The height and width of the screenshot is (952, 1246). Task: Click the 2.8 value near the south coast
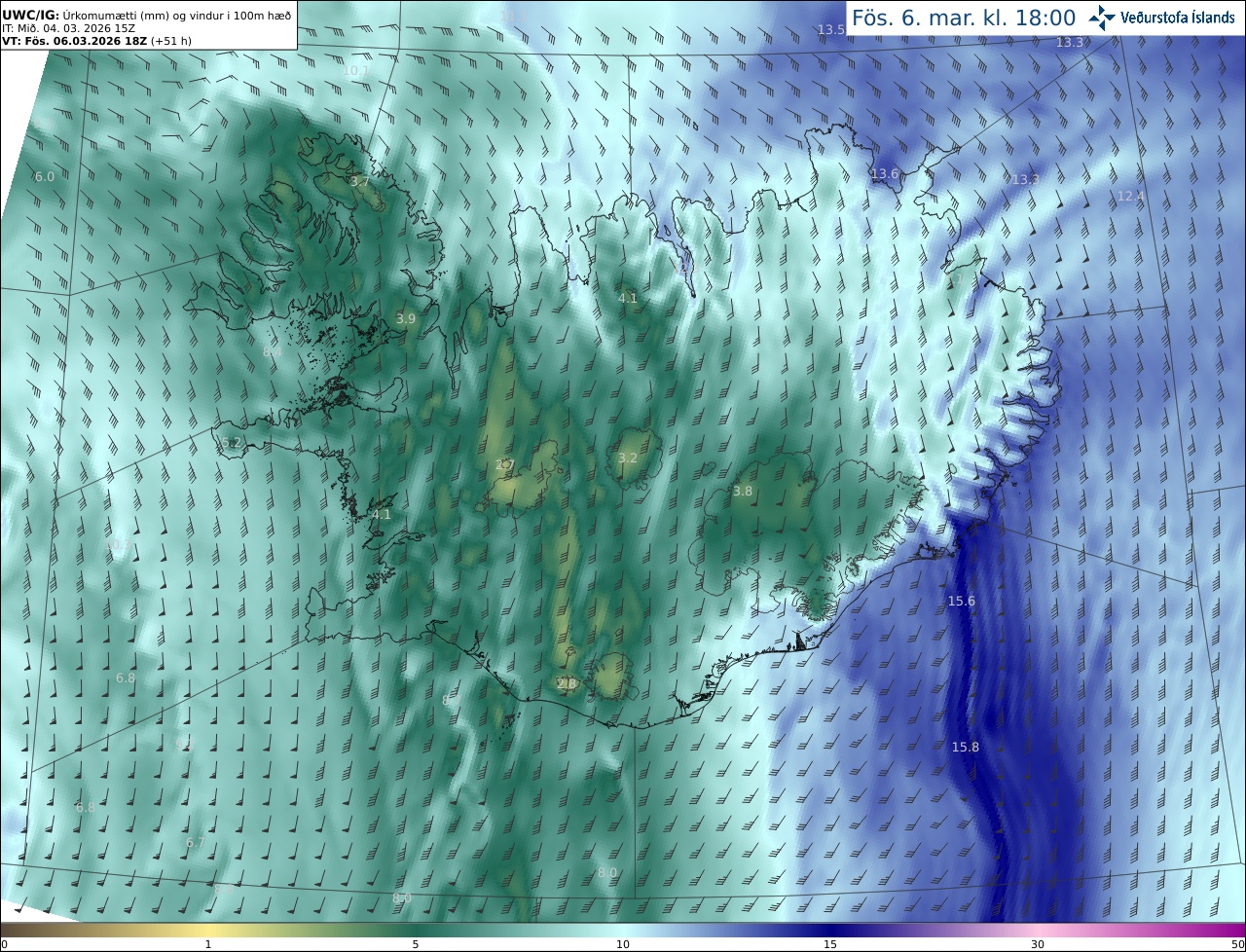[566, 683]
